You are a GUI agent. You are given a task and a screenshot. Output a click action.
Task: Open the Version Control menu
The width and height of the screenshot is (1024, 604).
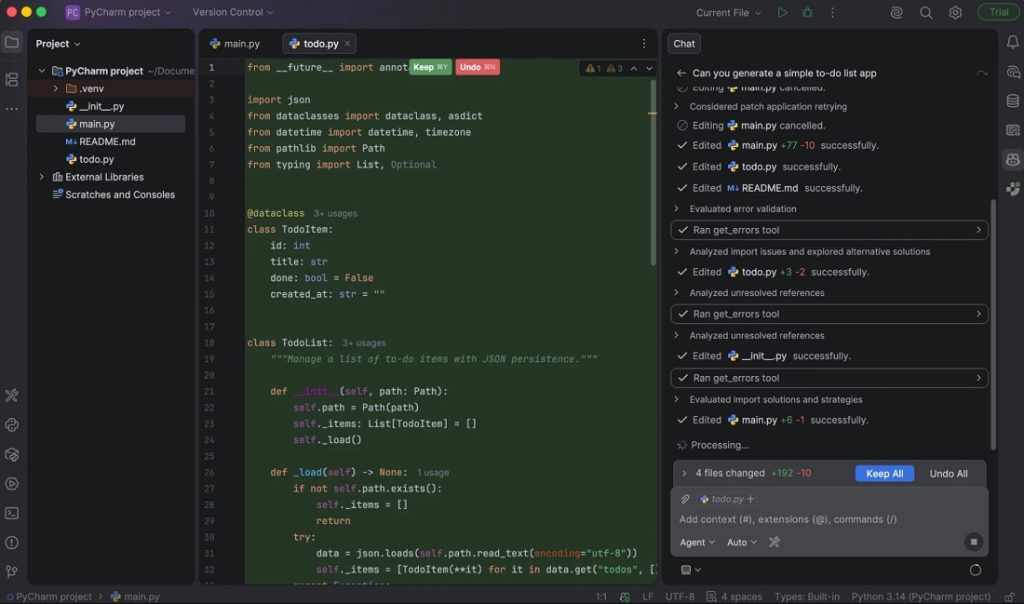[x=232, y=12]
